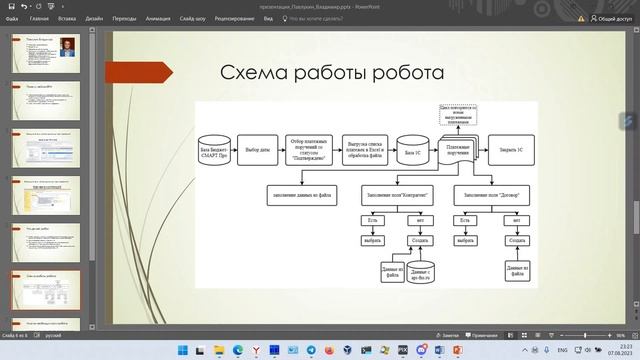The width and height of the screenshot is (640, 360).
Task: Switch to the Главная ribbon tab
Action: [39, 19]
